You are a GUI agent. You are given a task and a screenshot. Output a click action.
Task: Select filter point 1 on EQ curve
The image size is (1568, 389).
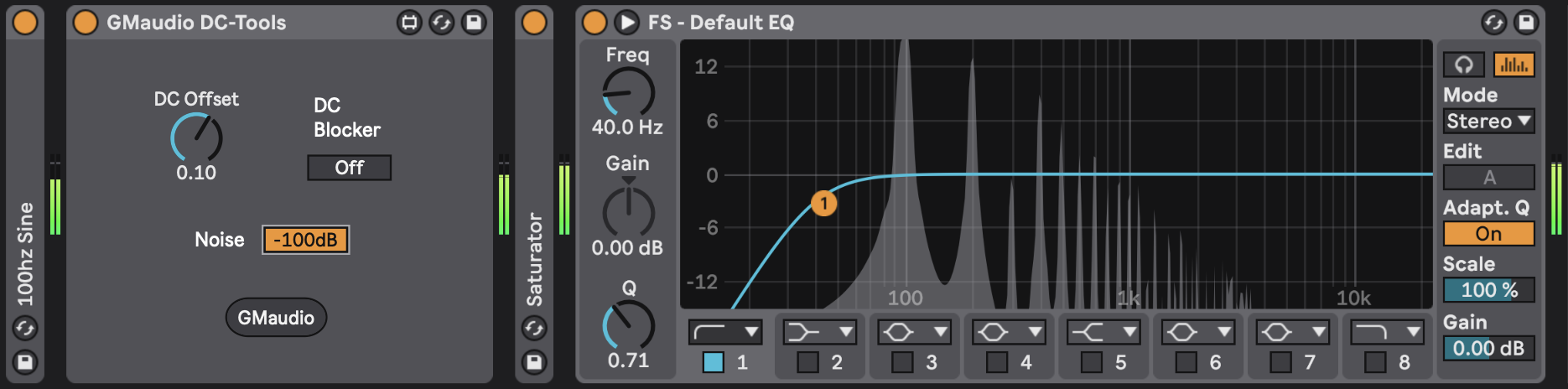point(823,203)
